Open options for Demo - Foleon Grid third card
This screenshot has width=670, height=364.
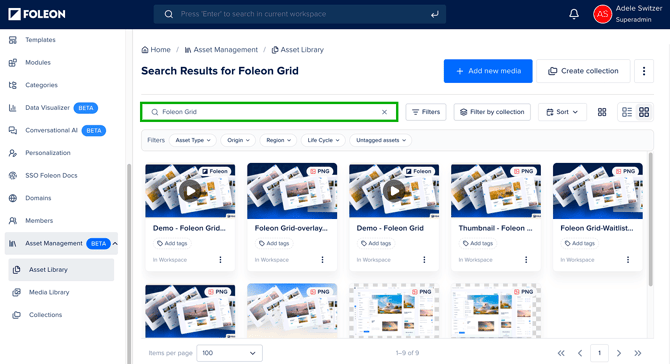point(424,260)
